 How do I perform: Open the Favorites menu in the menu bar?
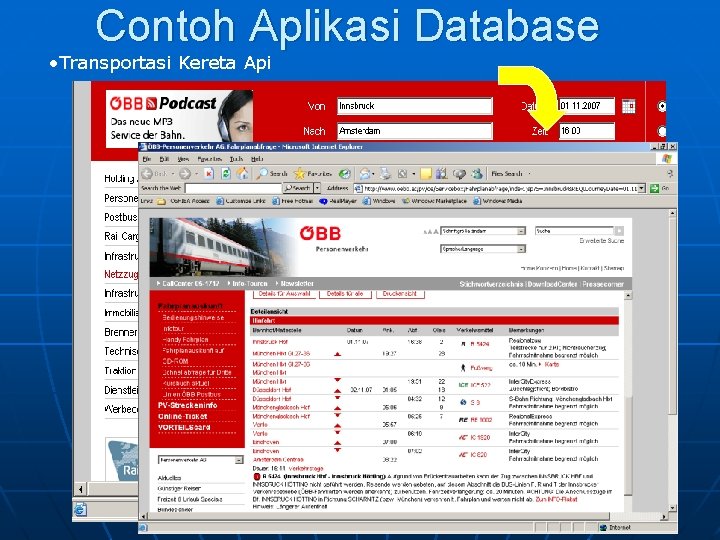pyautogui.click(x=210, y=159)
